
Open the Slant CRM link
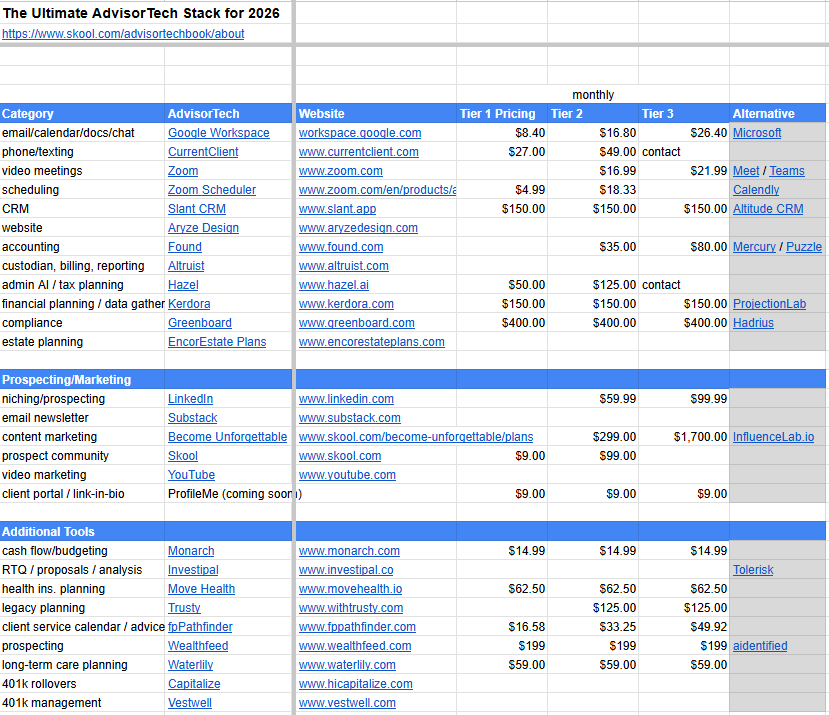click(x=197, y=209)
